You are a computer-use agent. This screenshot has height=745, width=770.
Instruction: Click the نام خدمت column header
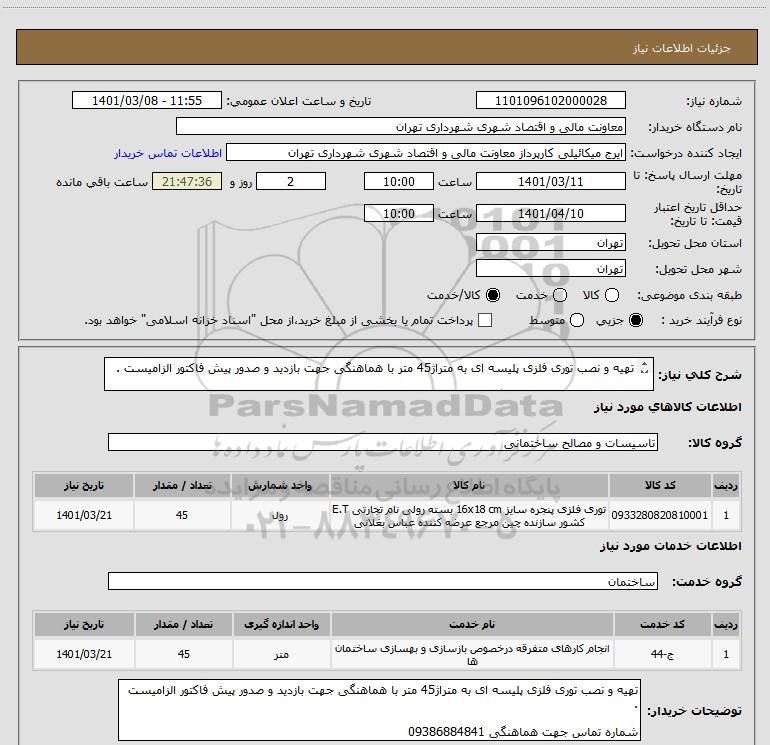point(472,624)
